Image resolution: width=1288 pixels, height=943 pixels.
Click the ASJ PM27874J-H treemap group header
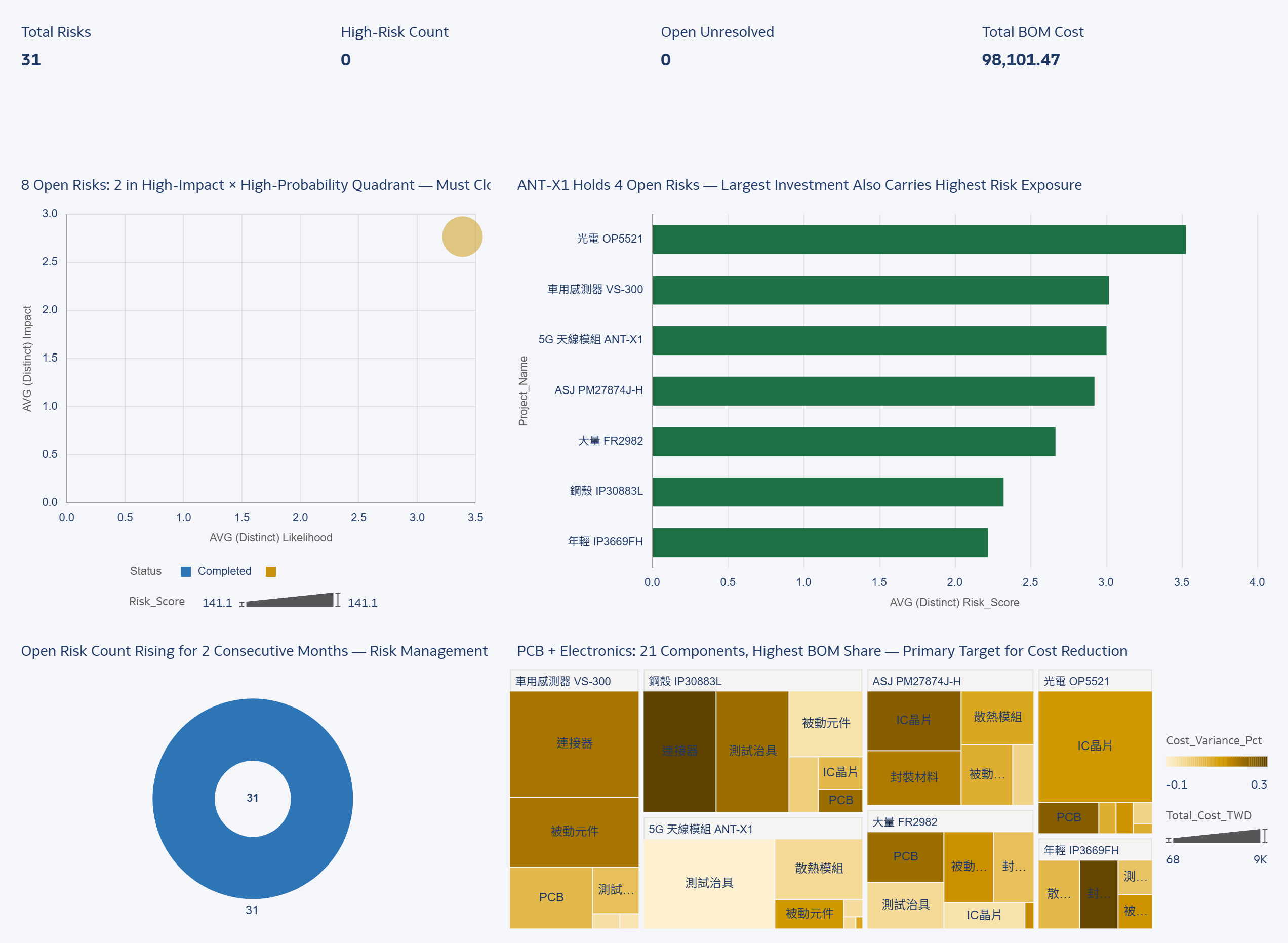click(916, 681)
